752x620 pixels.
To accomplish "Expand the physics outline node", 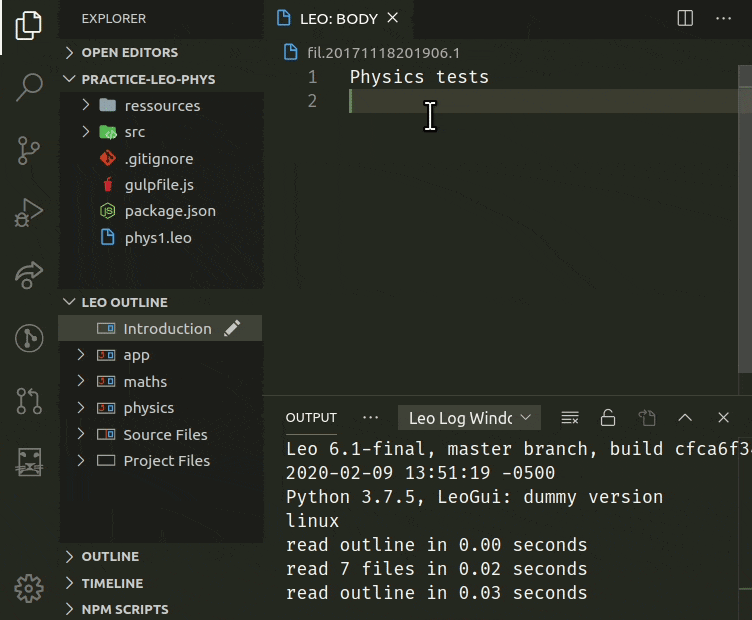I will 81,408.
